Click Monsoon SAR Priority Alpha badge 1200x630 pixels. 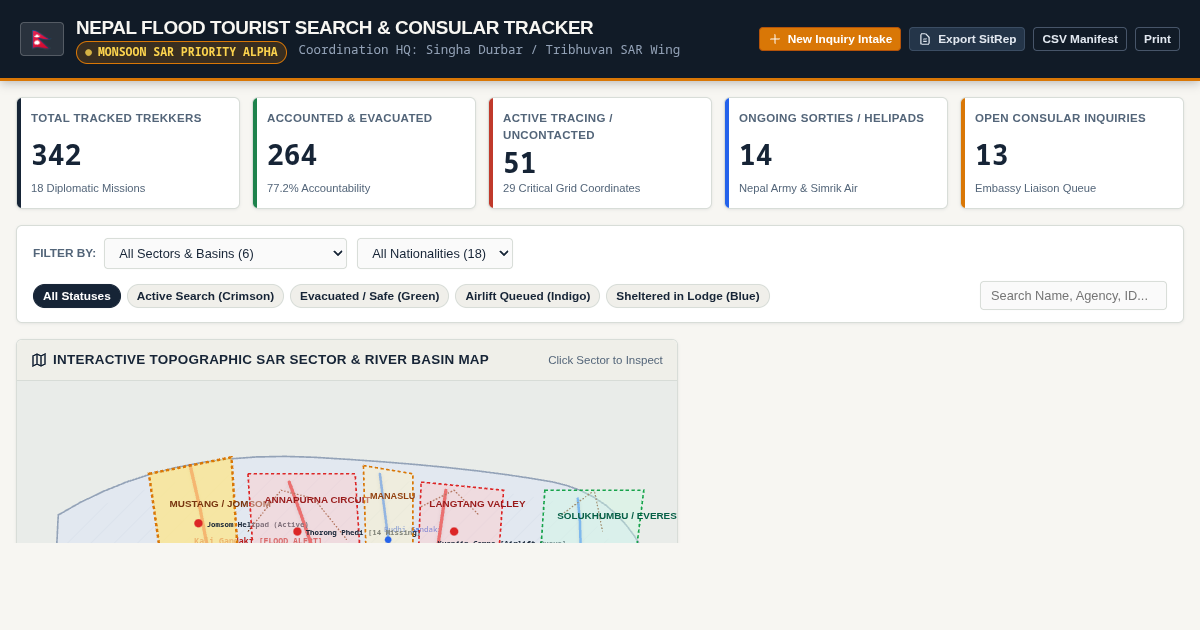tap(181, 52)
